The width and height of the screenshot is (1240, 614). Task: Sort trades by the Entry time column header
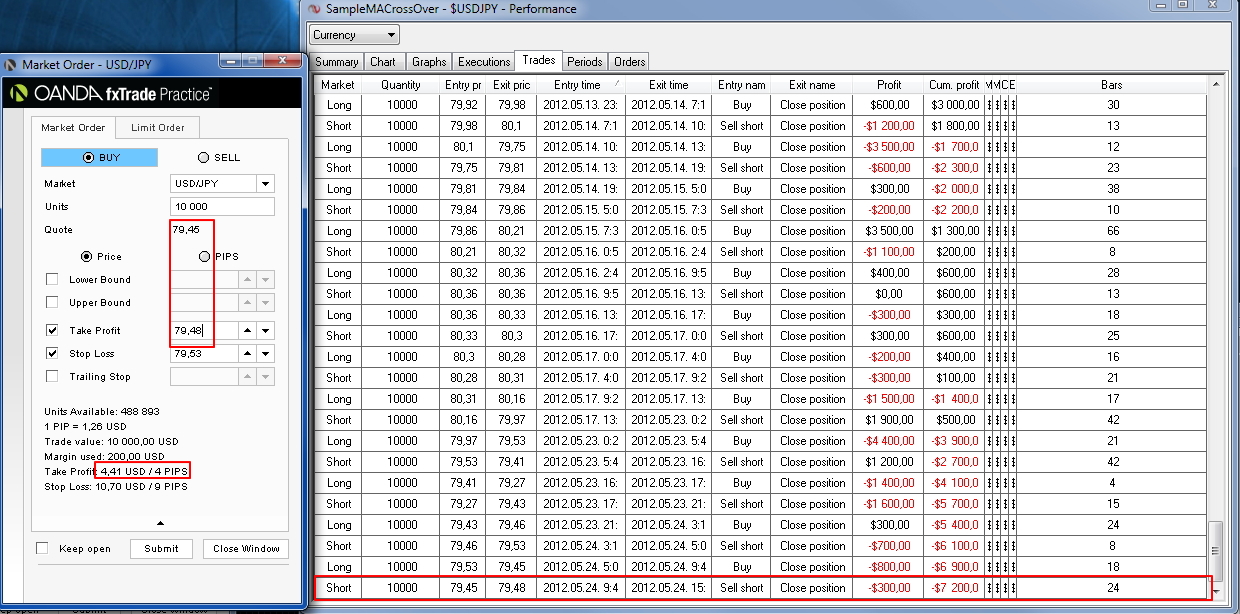pos(580,85)
